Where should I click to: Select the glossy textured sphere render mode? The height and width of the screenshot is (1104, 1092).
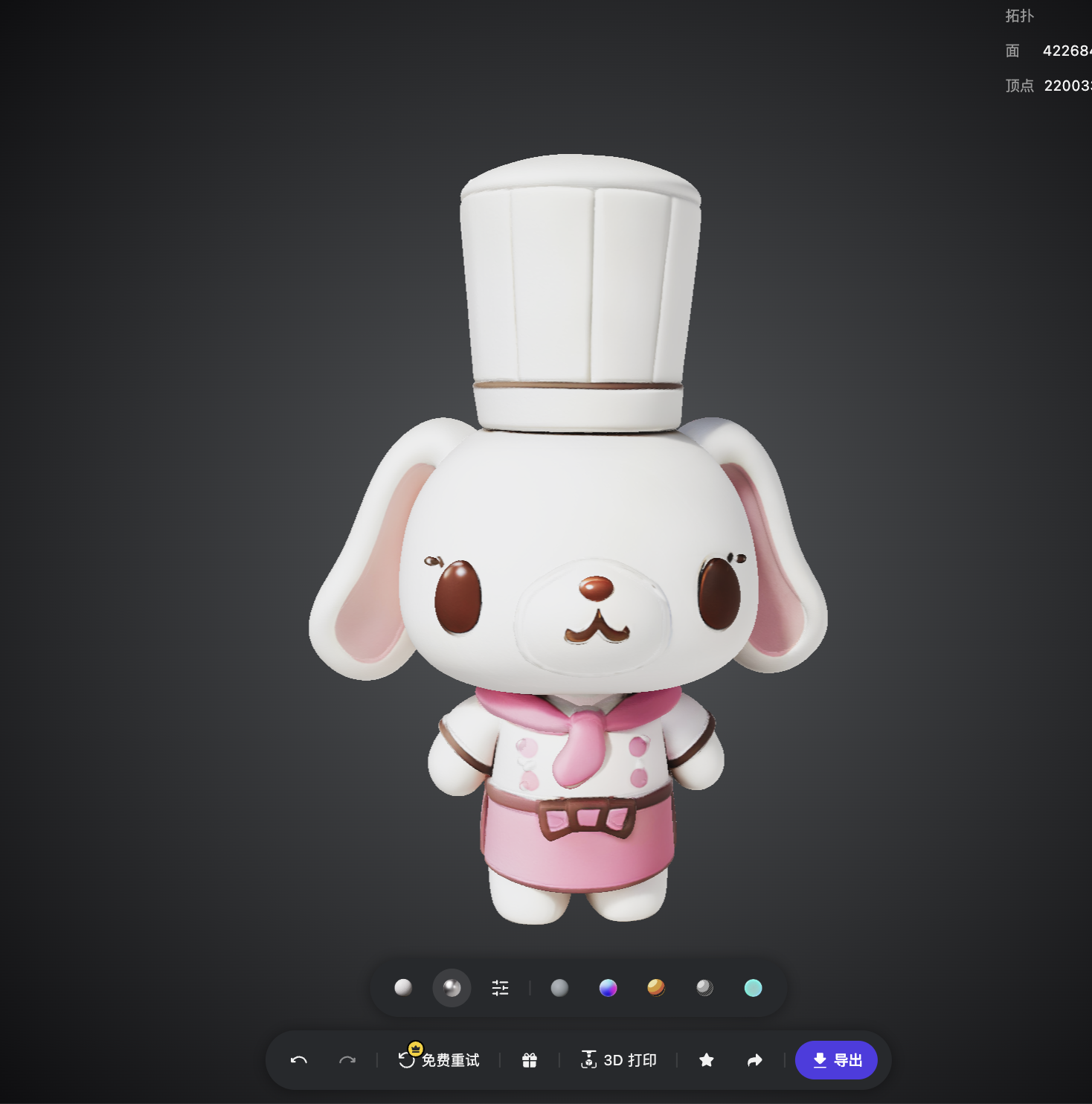tap(452, 987)
